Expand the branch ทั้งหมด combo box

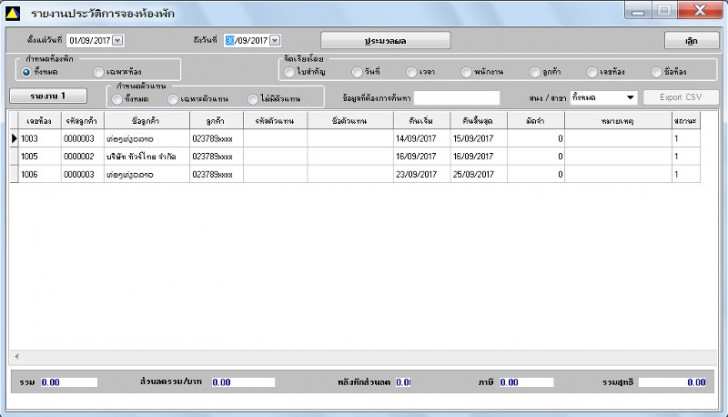coord(630,98)
